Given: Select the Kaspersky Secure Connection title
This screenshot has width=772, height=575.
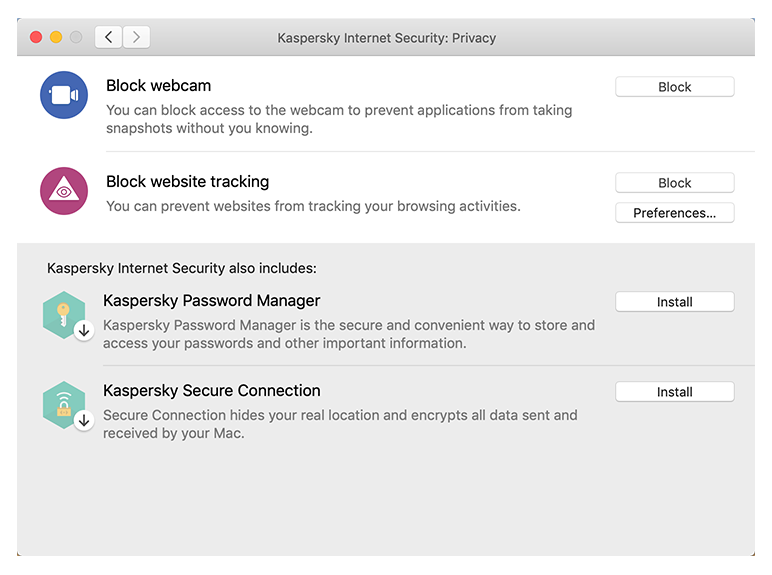Looking at the screenshot, I should (211, 391).
